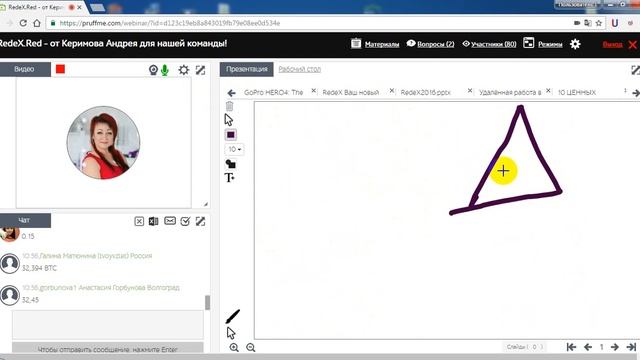
Task: Click into the chat message input field
Action: [108, 325]
